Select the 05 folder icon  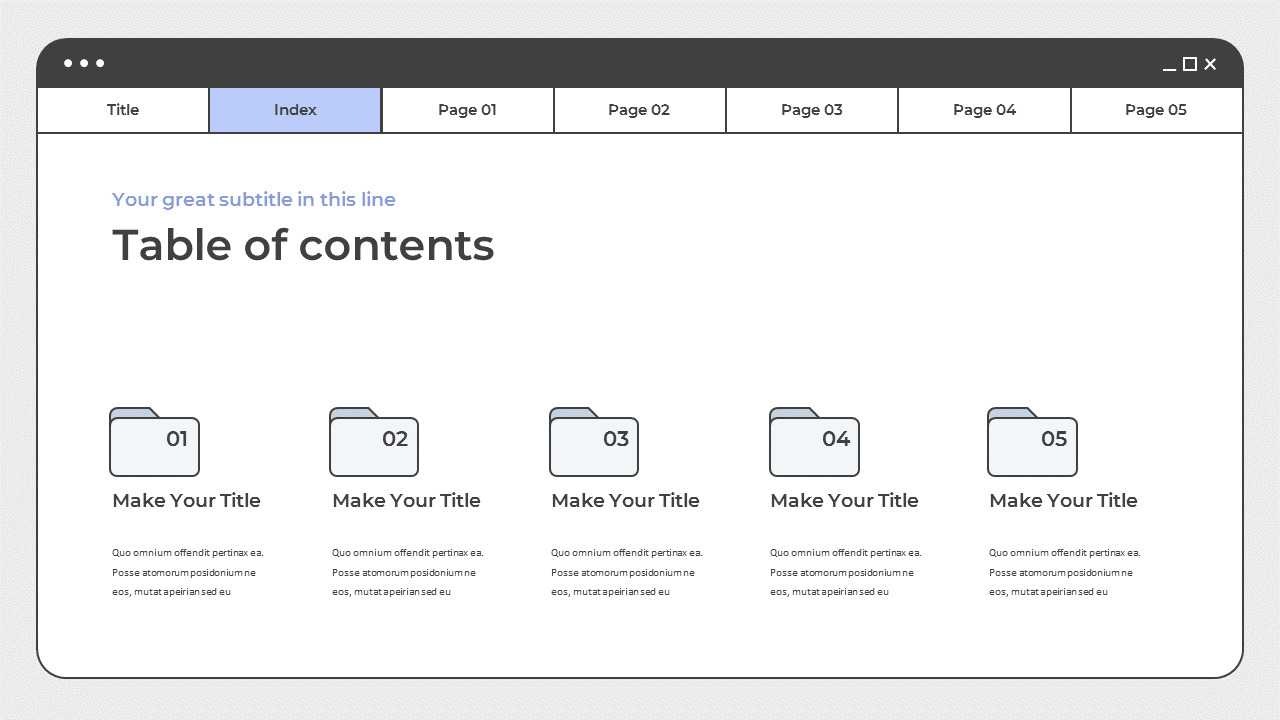1032,442
